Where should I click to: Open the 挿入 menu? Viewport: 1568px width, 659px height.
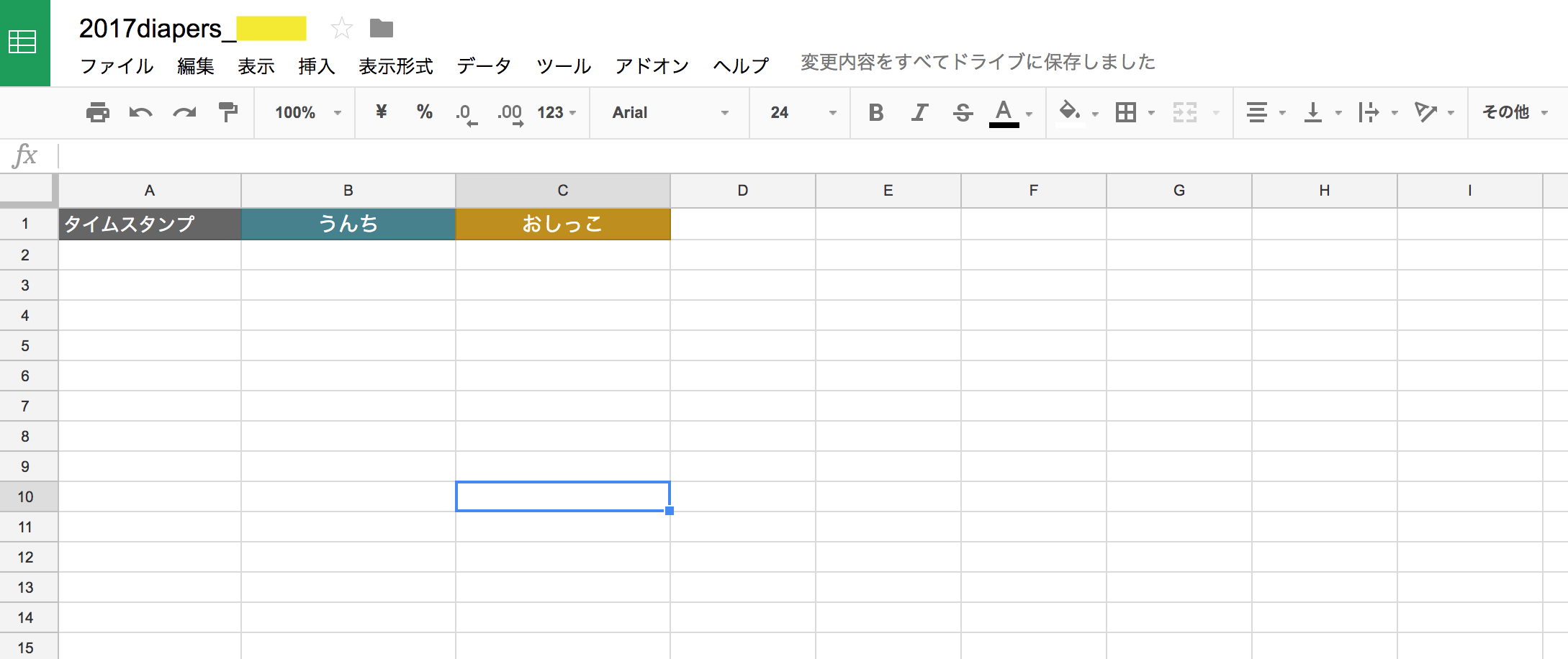click(x=317, y=65)
